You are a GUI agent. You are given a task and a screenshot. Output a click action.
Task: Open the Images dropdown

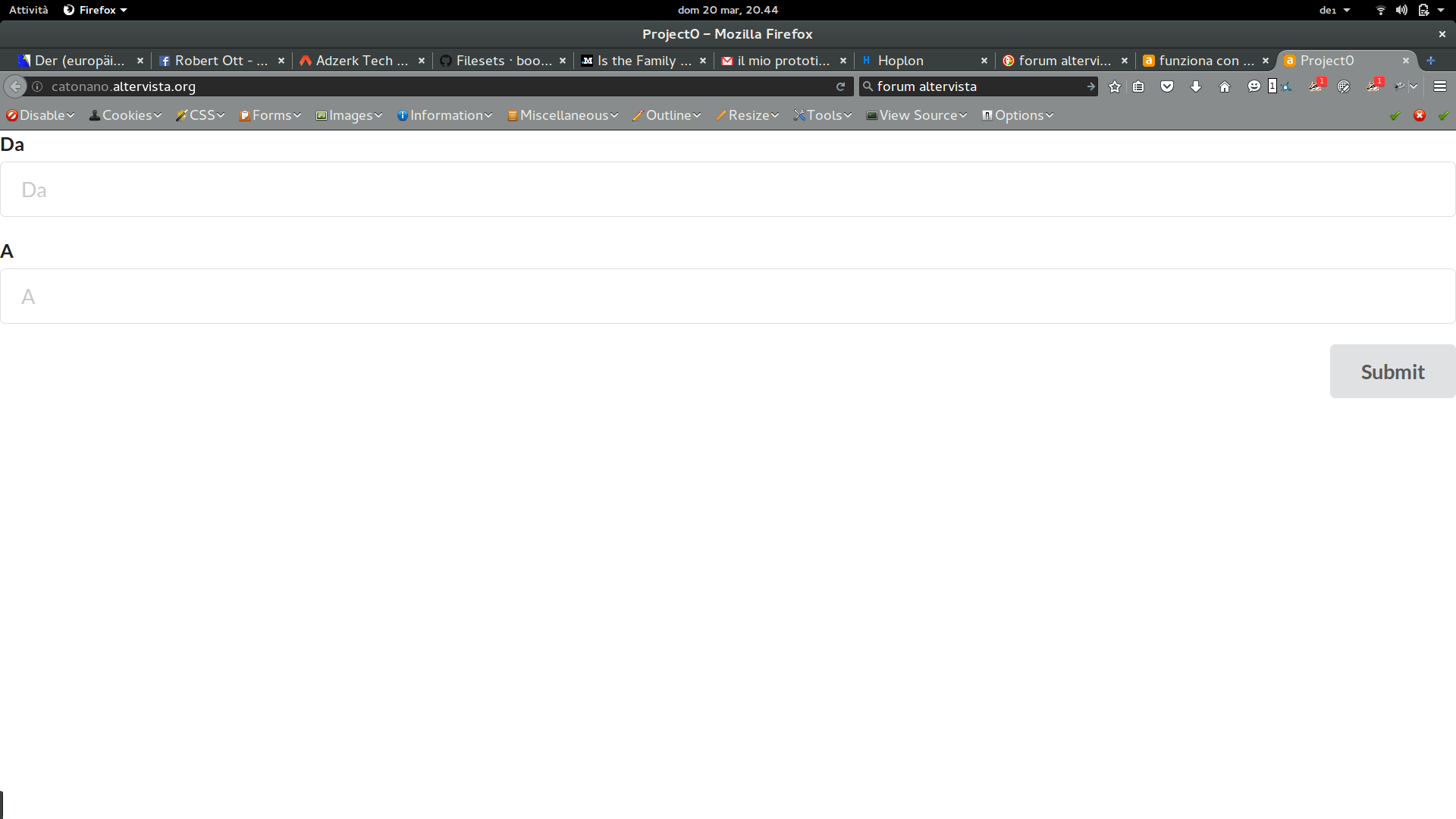[x=349, y=115]
